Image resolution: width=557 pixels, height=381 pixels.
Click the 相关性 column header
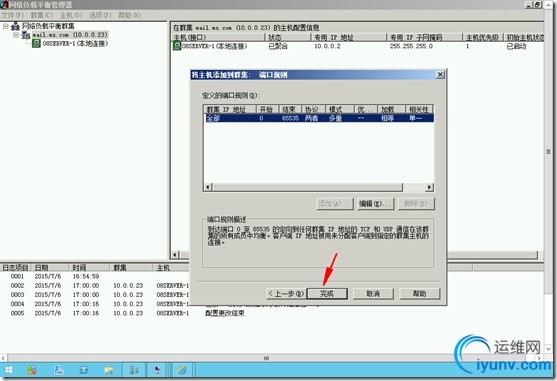click(x=420, y=109)
